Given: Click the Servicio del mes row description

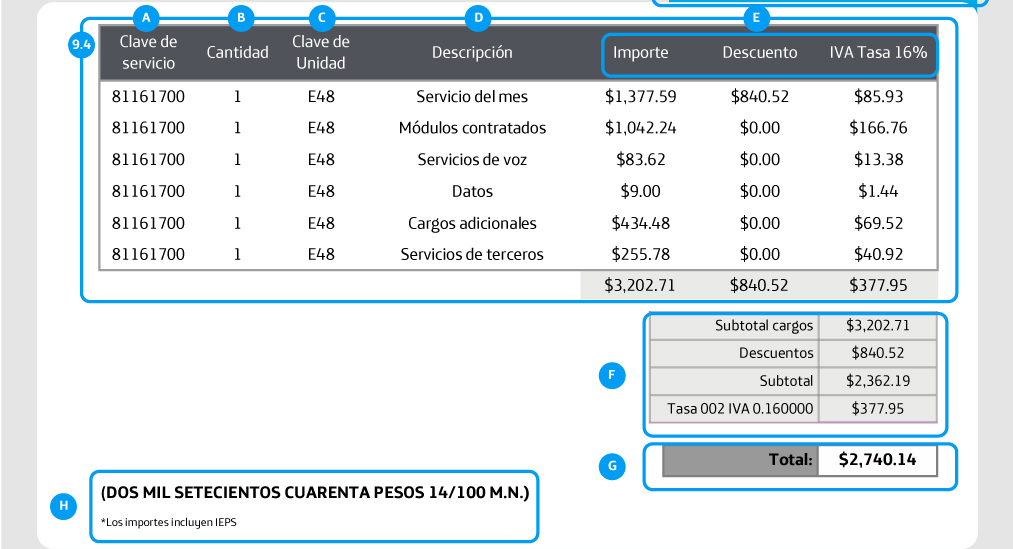Looking at the screenshot, I should pos(472,97).
